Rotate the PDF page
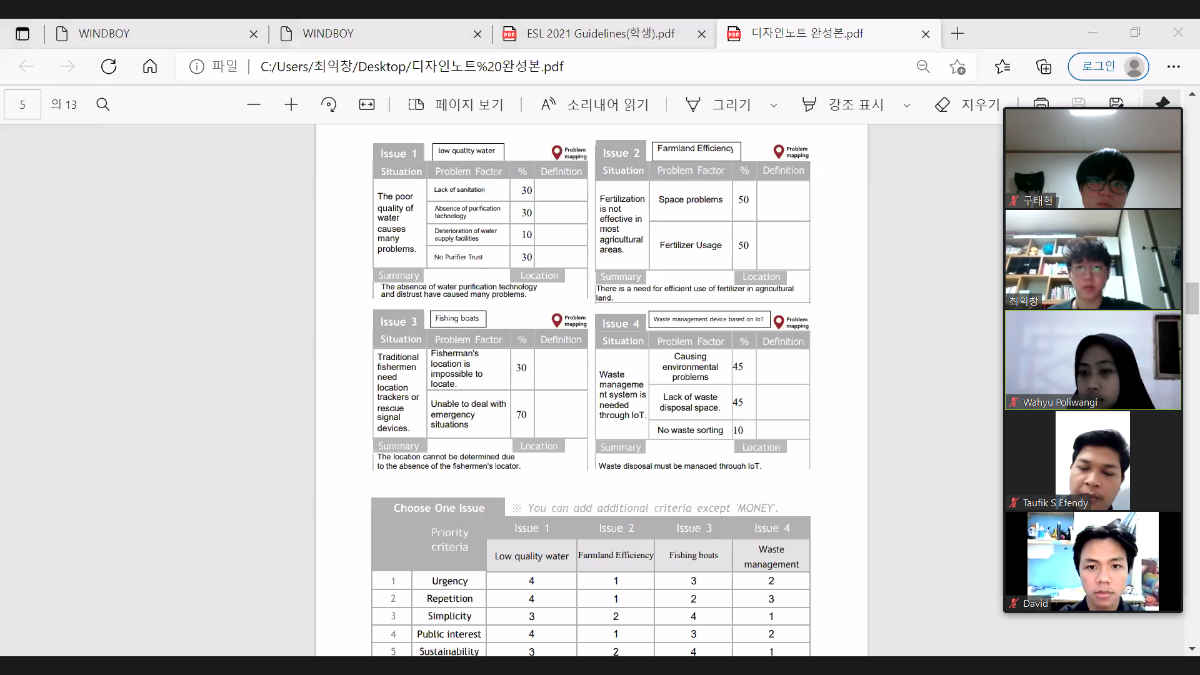Viewport: 1200px width, 675px height. 329,104
